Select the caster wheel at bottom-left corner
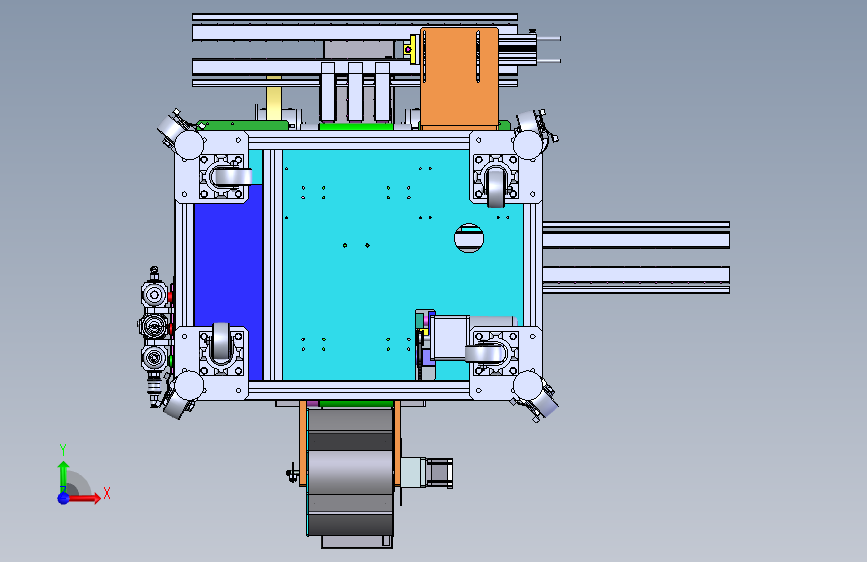Image resolution: width=867 pixels, height=562 pixels. (221, 342)
